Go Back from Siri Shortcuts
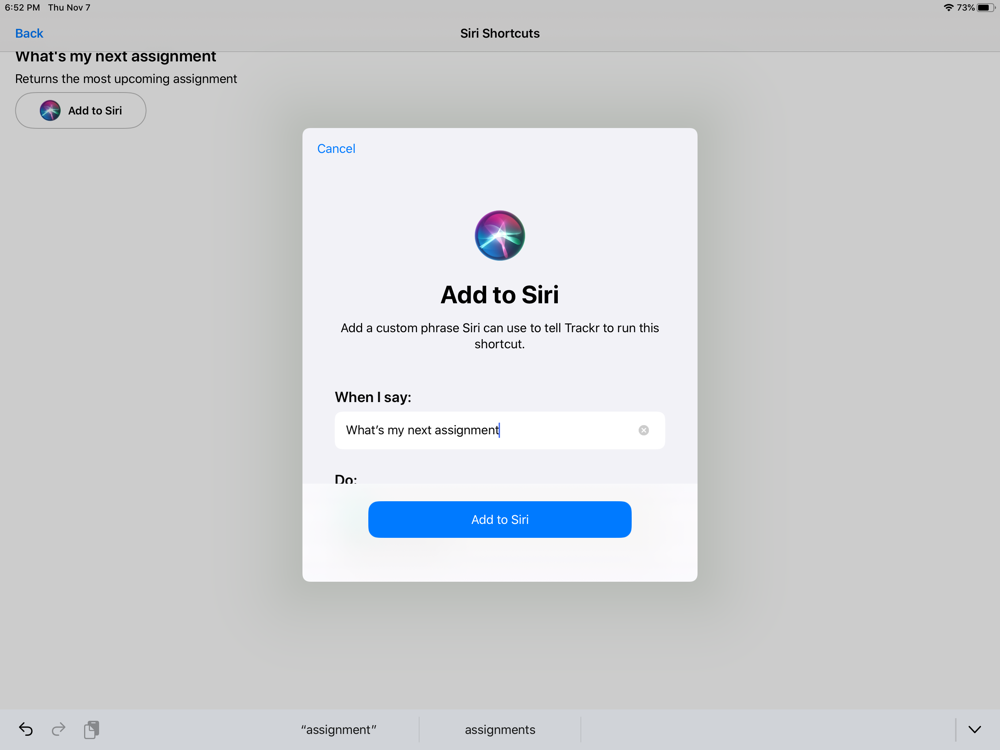 point(29,33)
